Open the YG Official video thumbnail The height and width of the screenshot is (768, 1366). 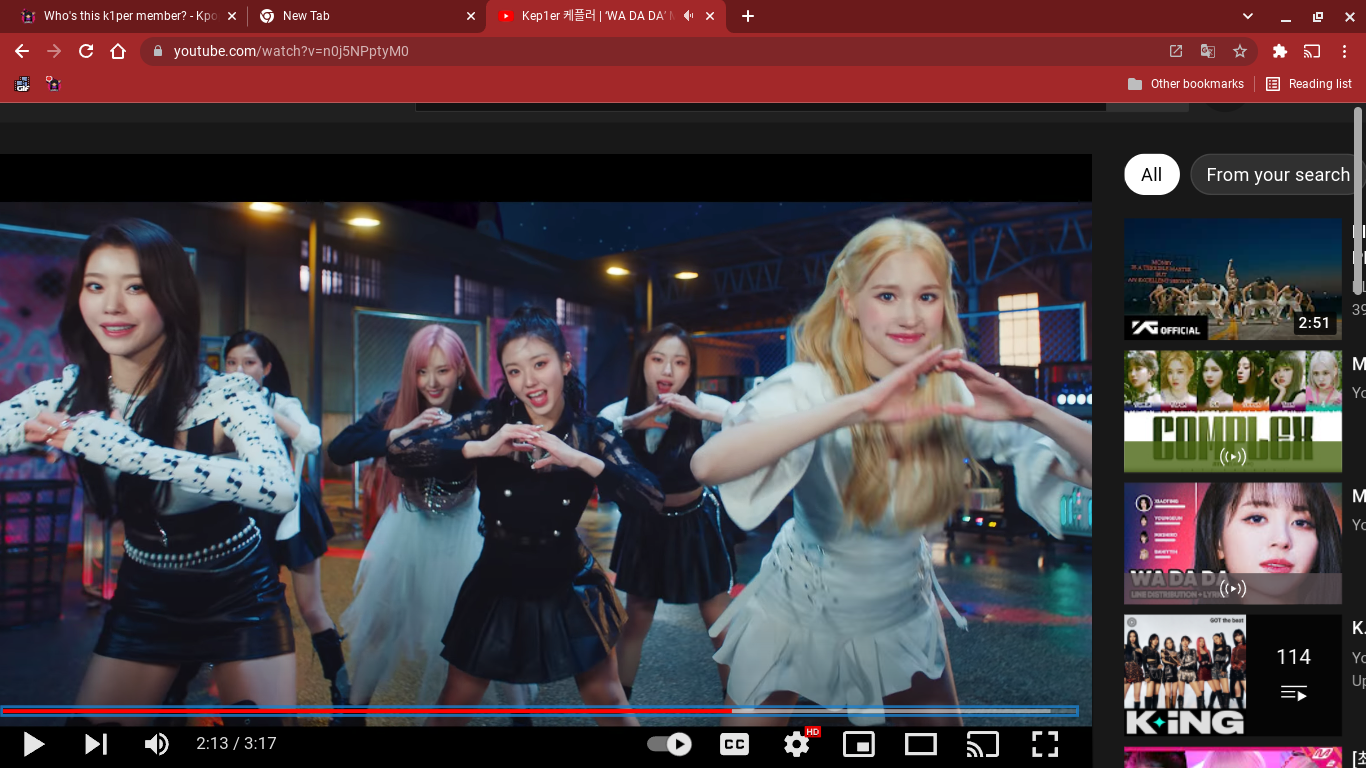(x=1232, y=280)
